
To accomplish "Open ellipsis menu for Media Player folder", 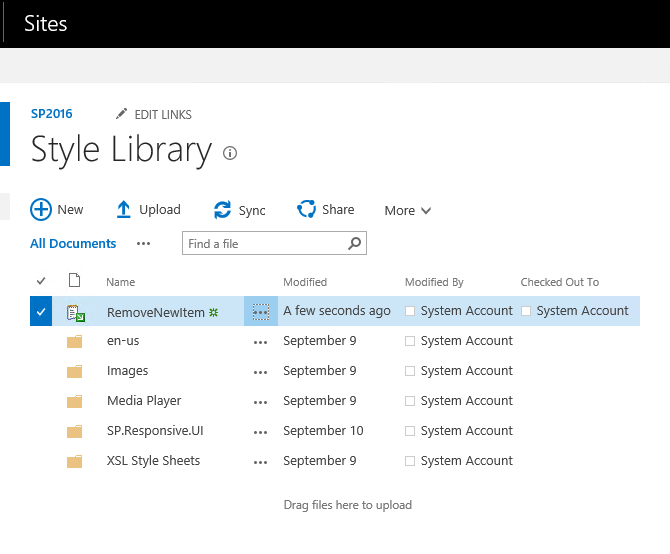I will [x=261, y=401].
